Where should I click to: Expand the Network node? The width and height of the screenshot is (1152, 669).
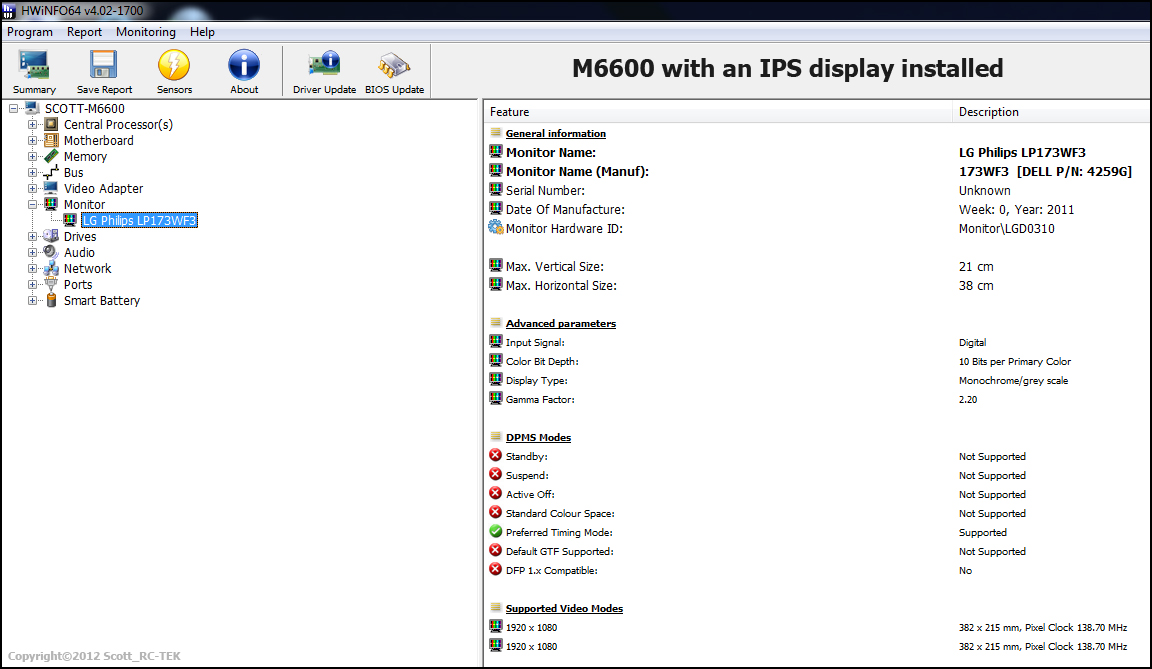click(32, 269)
